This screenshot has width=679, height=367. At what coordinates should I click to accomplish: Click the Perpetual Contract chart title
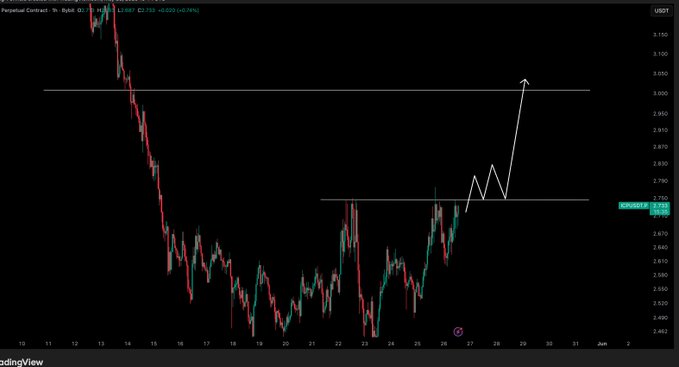(24, 10)
